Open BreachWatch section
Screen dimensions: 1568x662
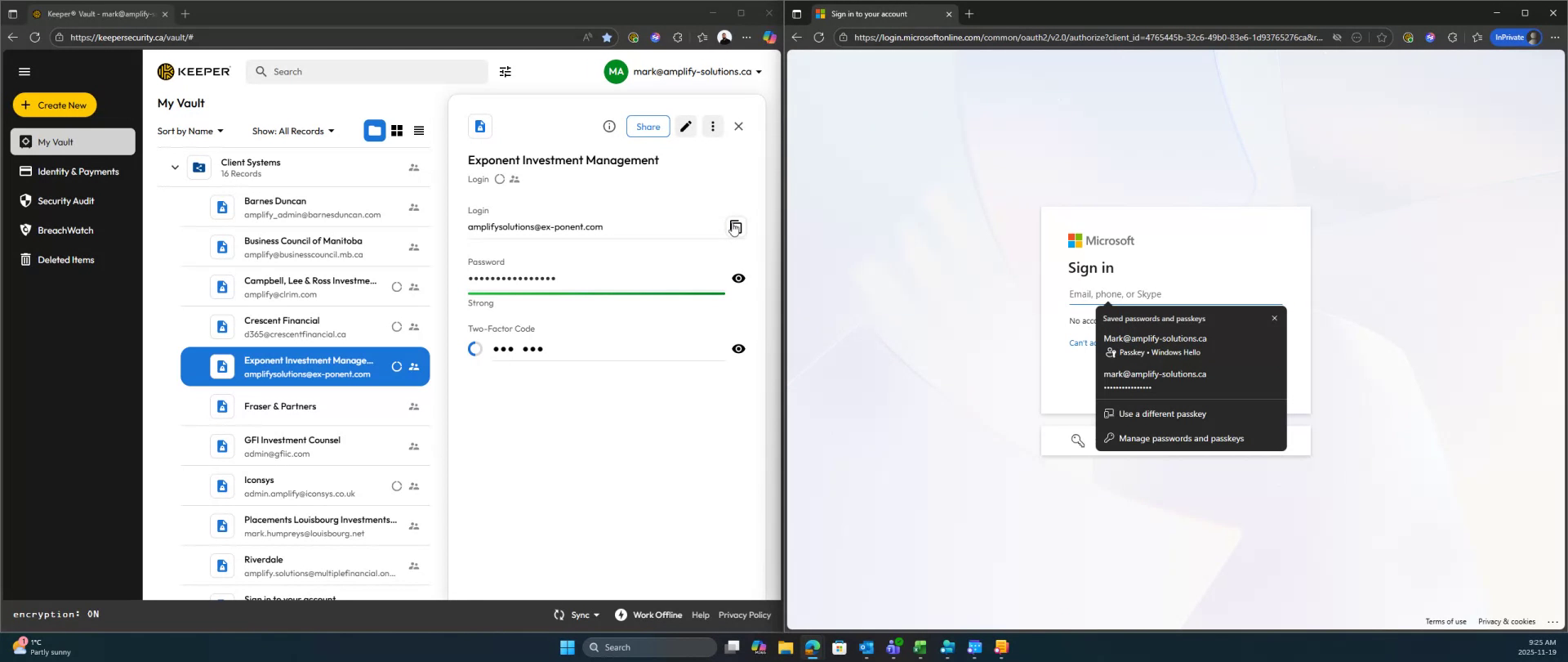click(x=73, y=230)
